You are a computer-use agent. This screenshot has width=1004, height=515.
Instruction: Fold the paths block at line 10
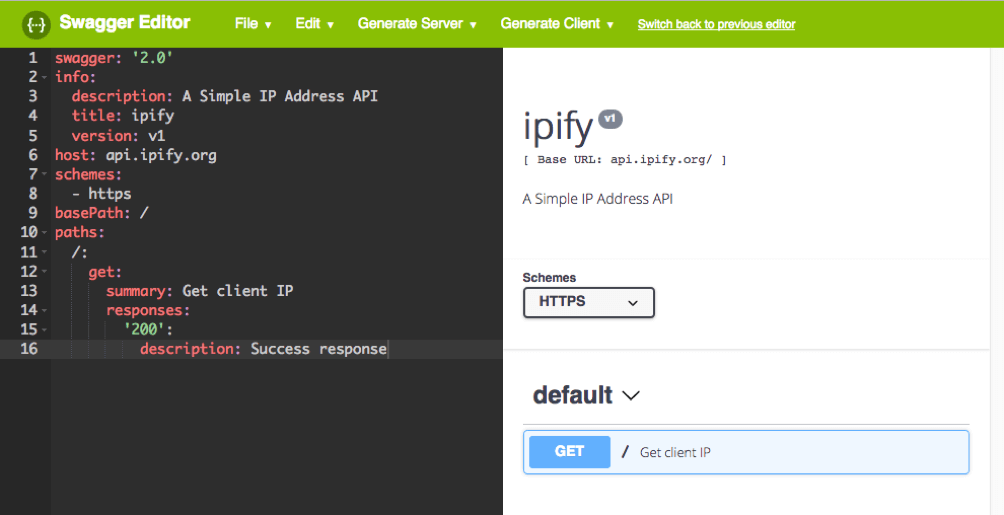[x=46, y=233]
